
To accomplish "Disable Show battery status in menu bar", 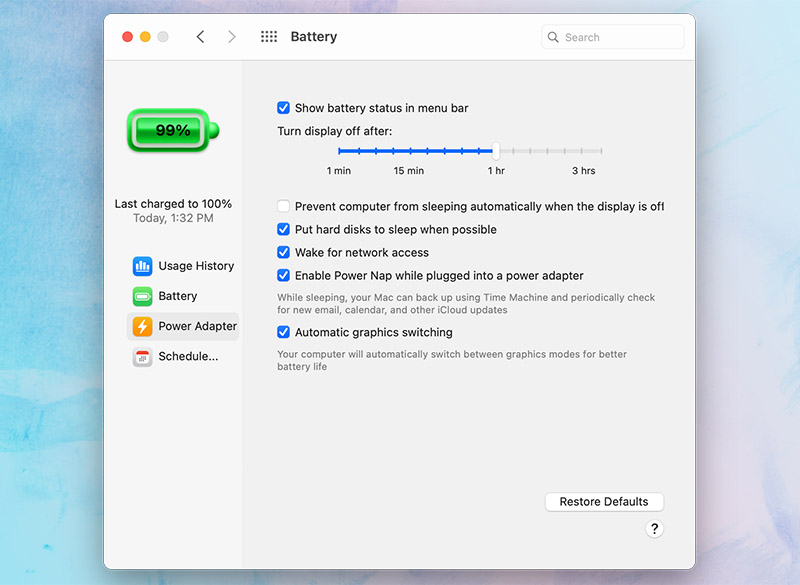I will point(284,108).
